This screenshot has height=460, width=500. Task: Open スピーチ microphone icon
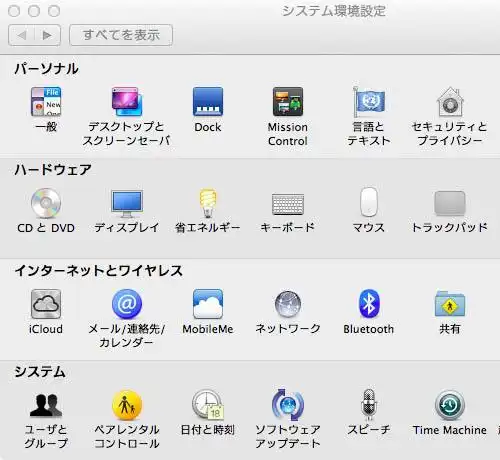pos(369,405)
